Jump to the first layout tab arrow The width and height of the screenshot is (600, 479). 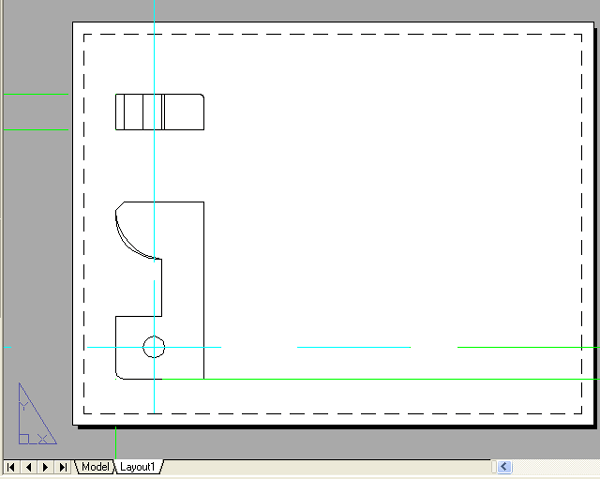[x=12, y=467]
